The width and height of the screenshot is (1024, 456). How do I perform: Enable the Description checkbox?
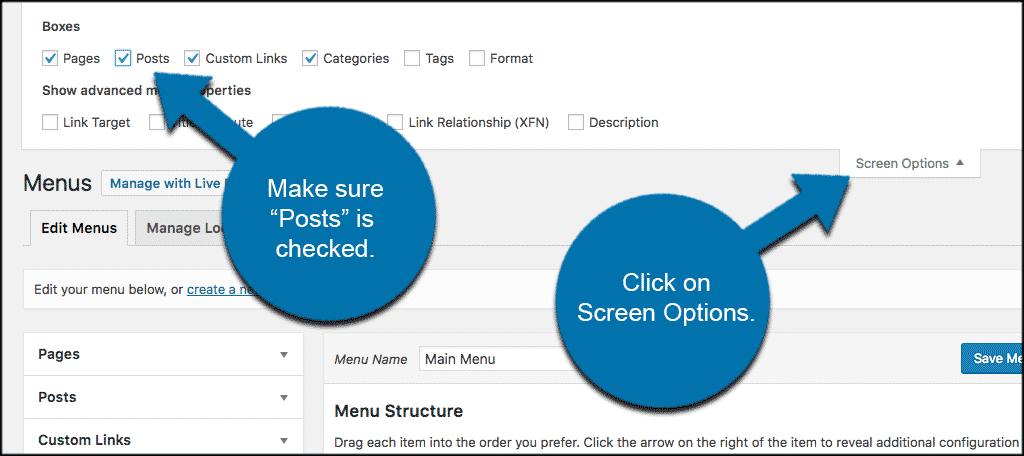[x=576, y=122]
